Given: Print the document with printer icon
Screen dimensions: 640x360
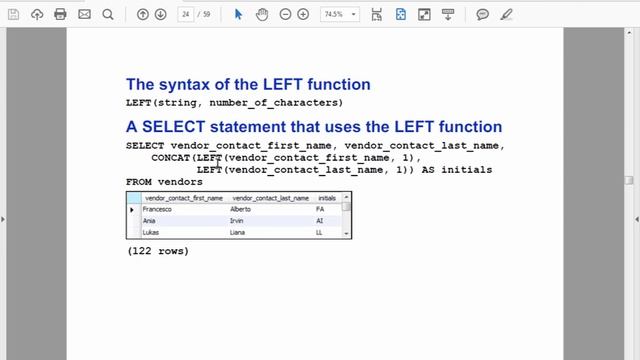Looking at the screenshot, I should pyautogui.click(x=60, y=15).
